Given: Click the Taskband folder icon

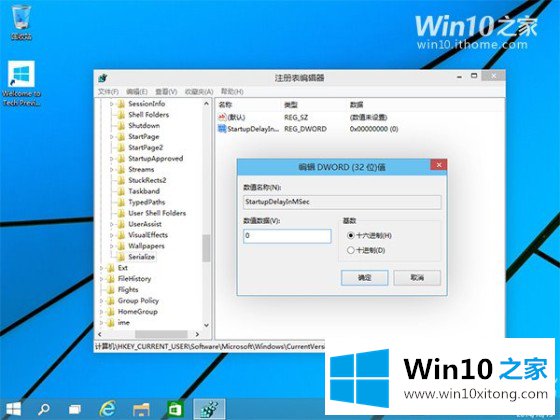Looking at the screenshot, I should click(121, 191).
